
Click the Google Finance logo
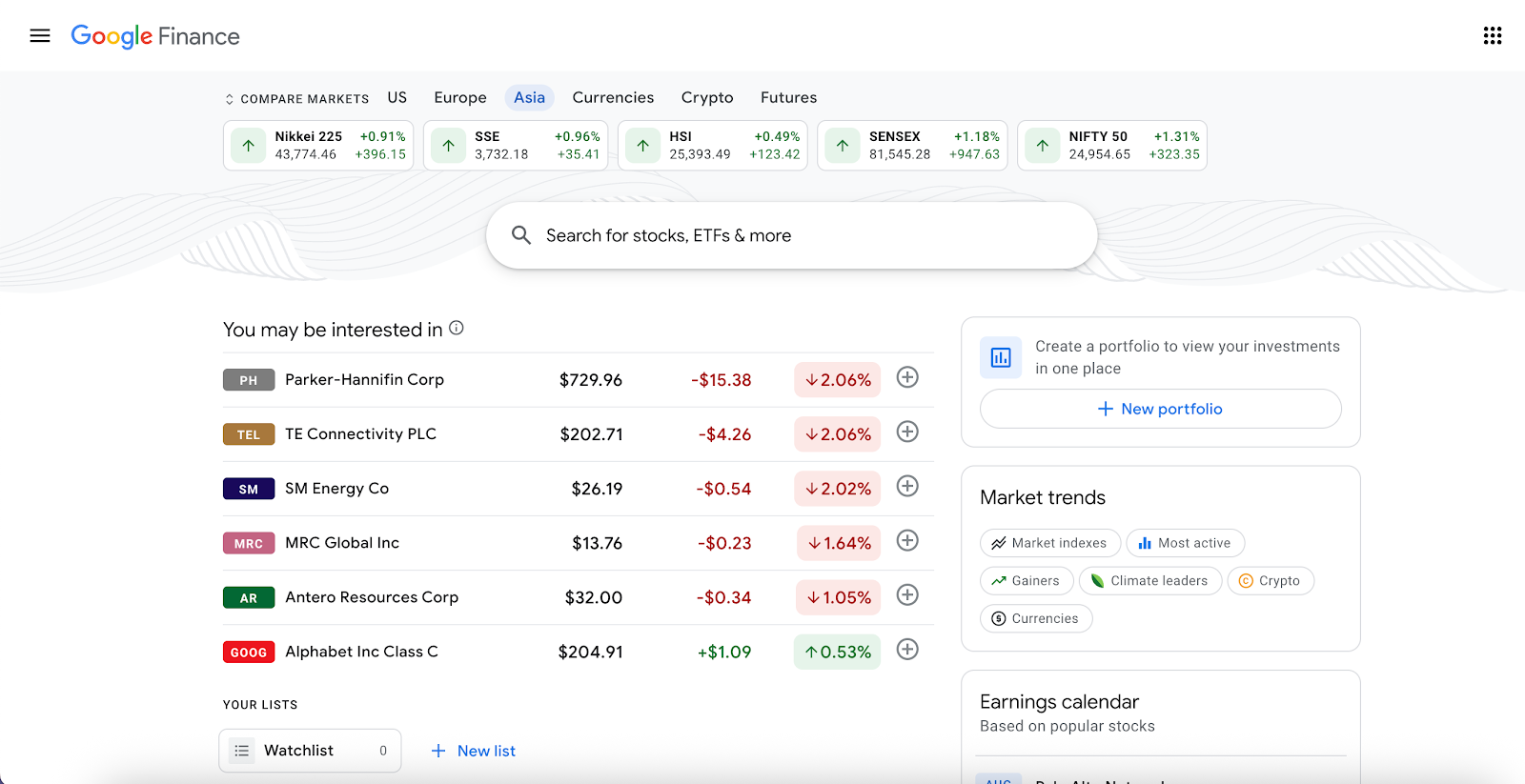pos(155,36)
